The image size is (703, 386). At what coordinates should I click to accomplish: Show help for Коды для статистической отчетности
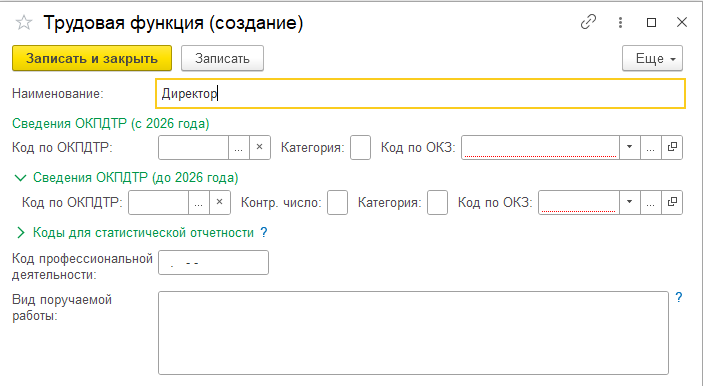coord(264,233)
